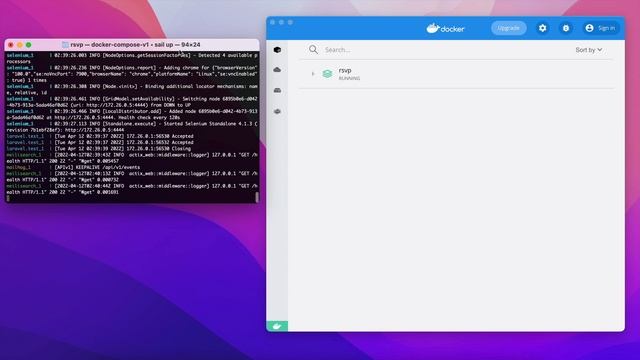Click the search magnifier icon
640x360 pixels.
click(x=313, y=50)
